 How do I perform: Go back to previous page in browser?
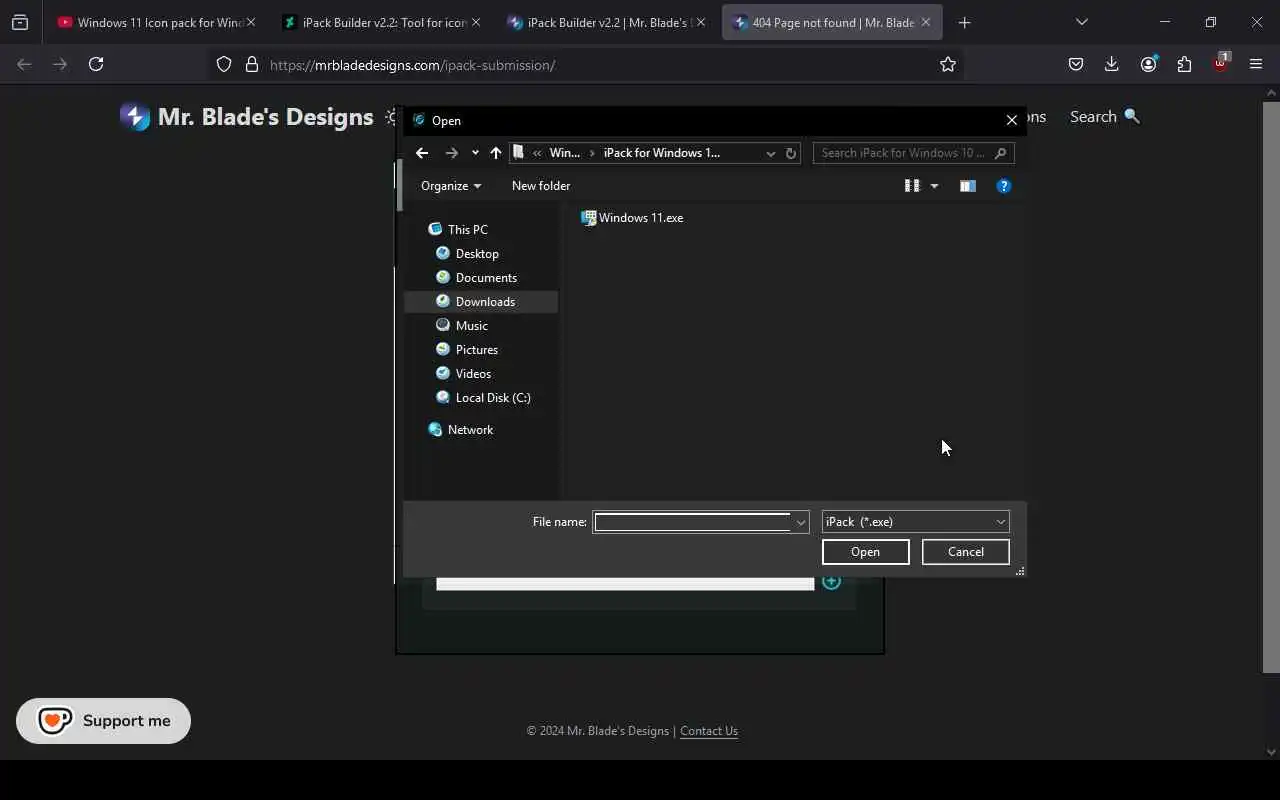pyautogui.click(x=24, y=64)
